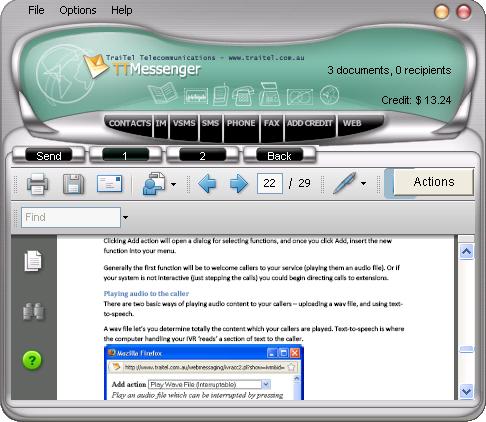486x422 pixels.
Task: Click the green help question mark icon
Action: 32,360
